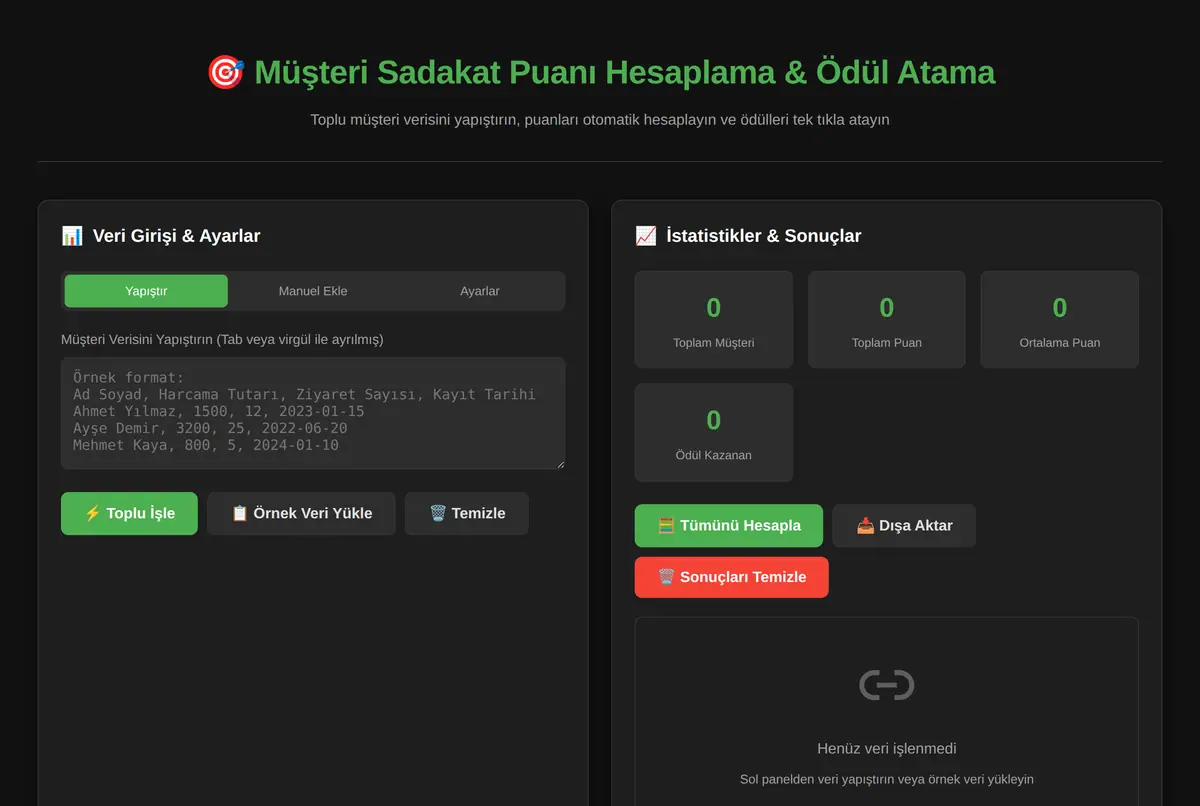Click the Toplu İşle button
1200x806 pixels.
click(x=129, y=513)
